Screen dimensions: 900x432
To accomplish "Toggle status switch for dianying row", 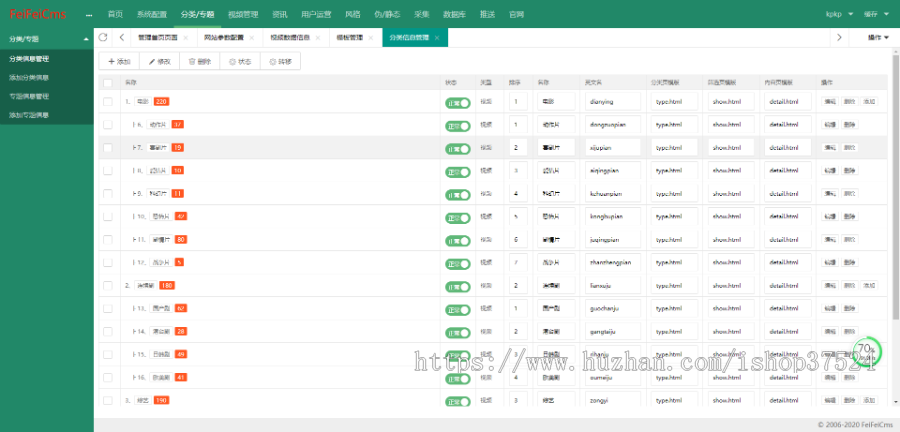I will [x=457, y=102].
